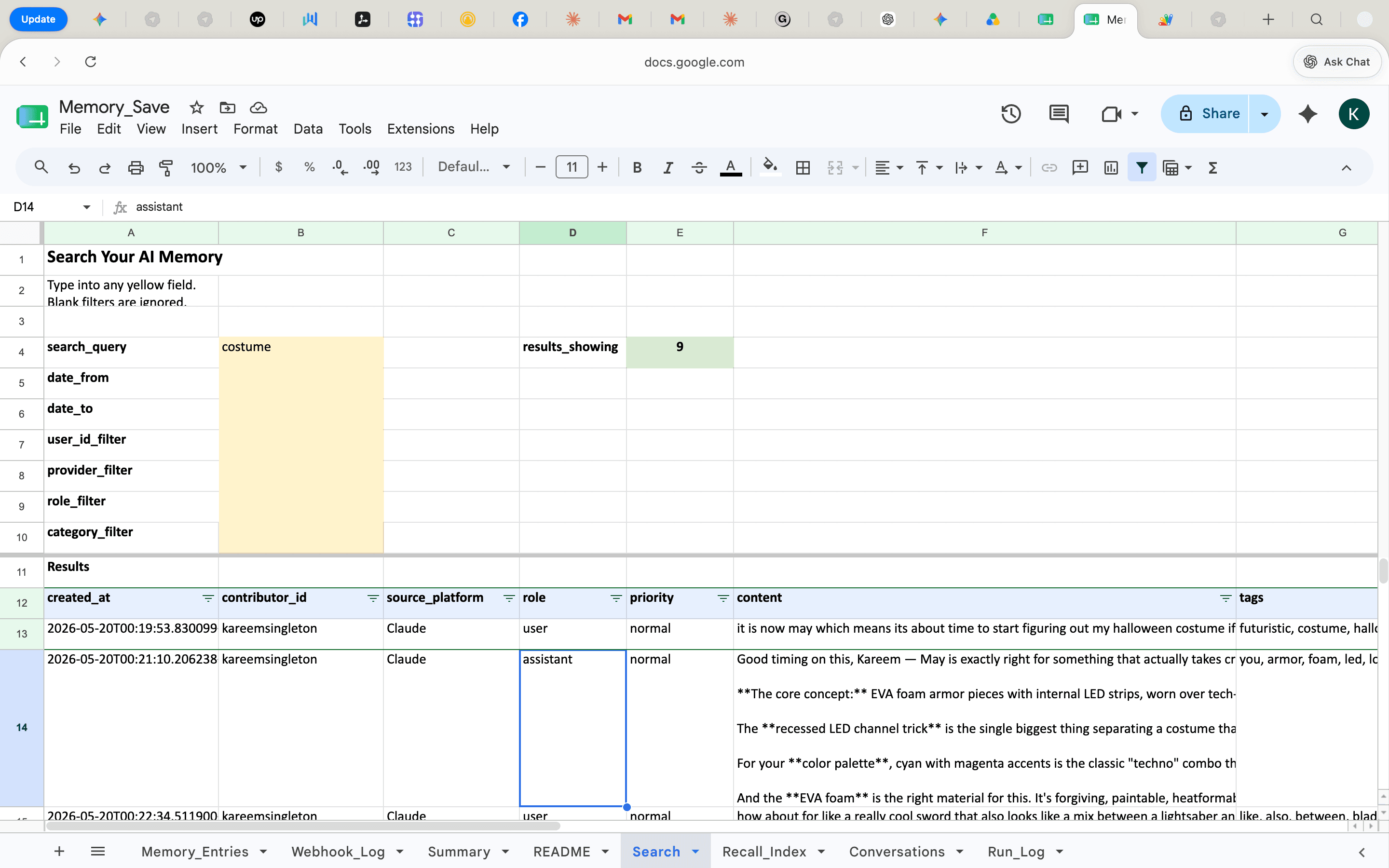The height and width of the screenshot is (868, 1389).
Task: Open the Default font dropdown
Action: point(474,167)
